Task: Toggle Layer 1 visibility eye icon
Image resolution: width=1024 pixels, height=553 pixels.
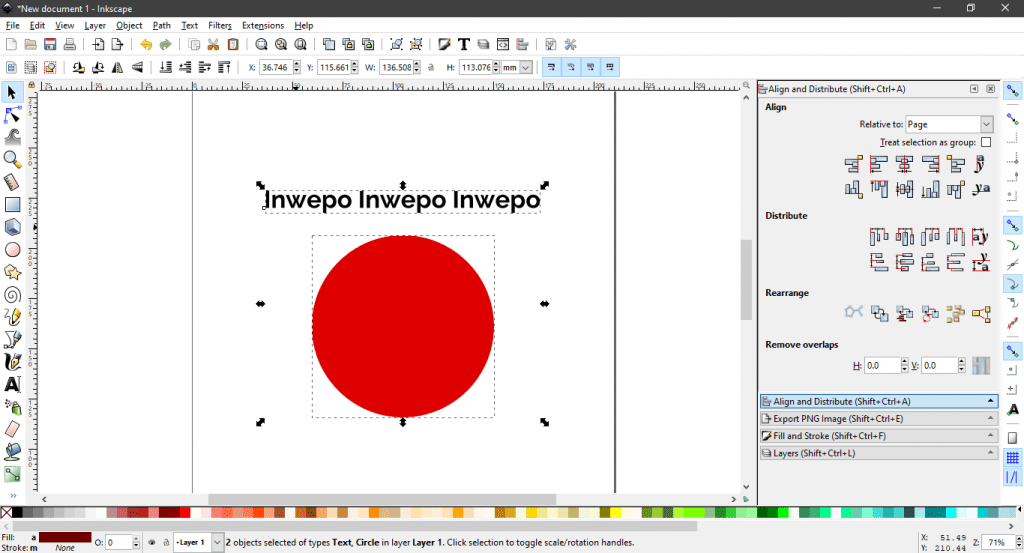Action: click(x=150, y=543)
